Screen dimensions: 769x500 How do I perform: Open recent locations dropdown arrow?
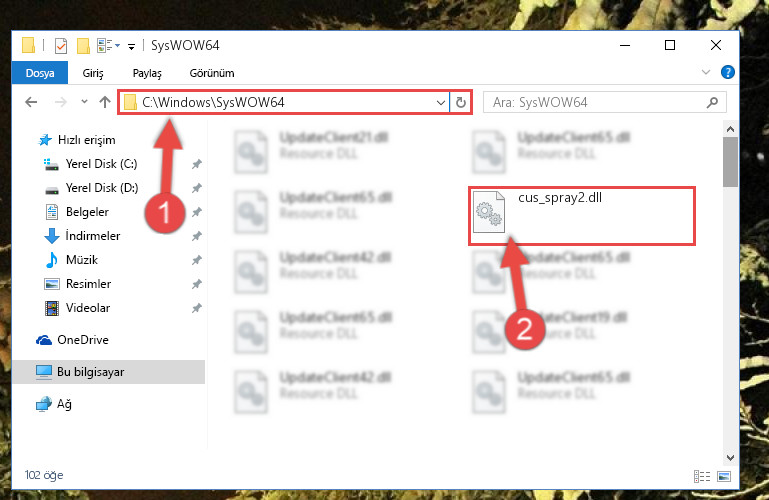tap(84, 101)
